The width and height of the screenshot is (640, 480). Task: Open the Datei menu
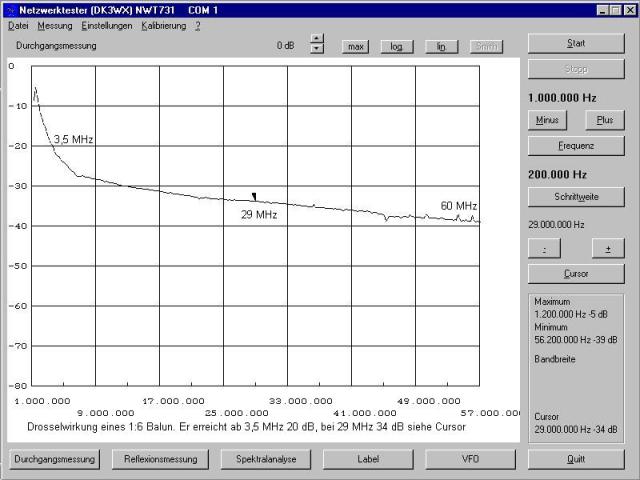point(18,26)
